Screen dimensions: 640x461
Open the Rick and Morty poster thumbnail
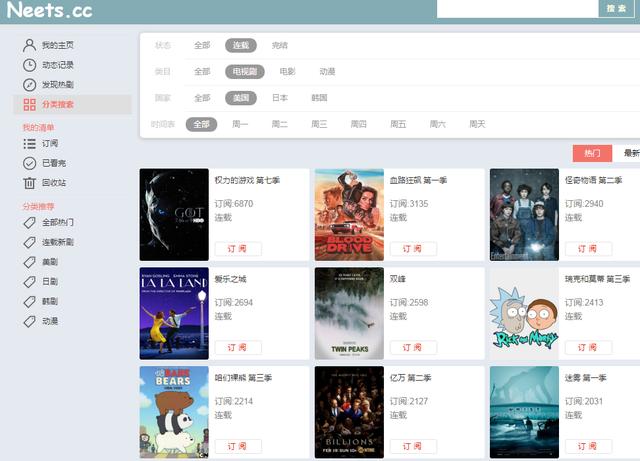click(524, 314)
